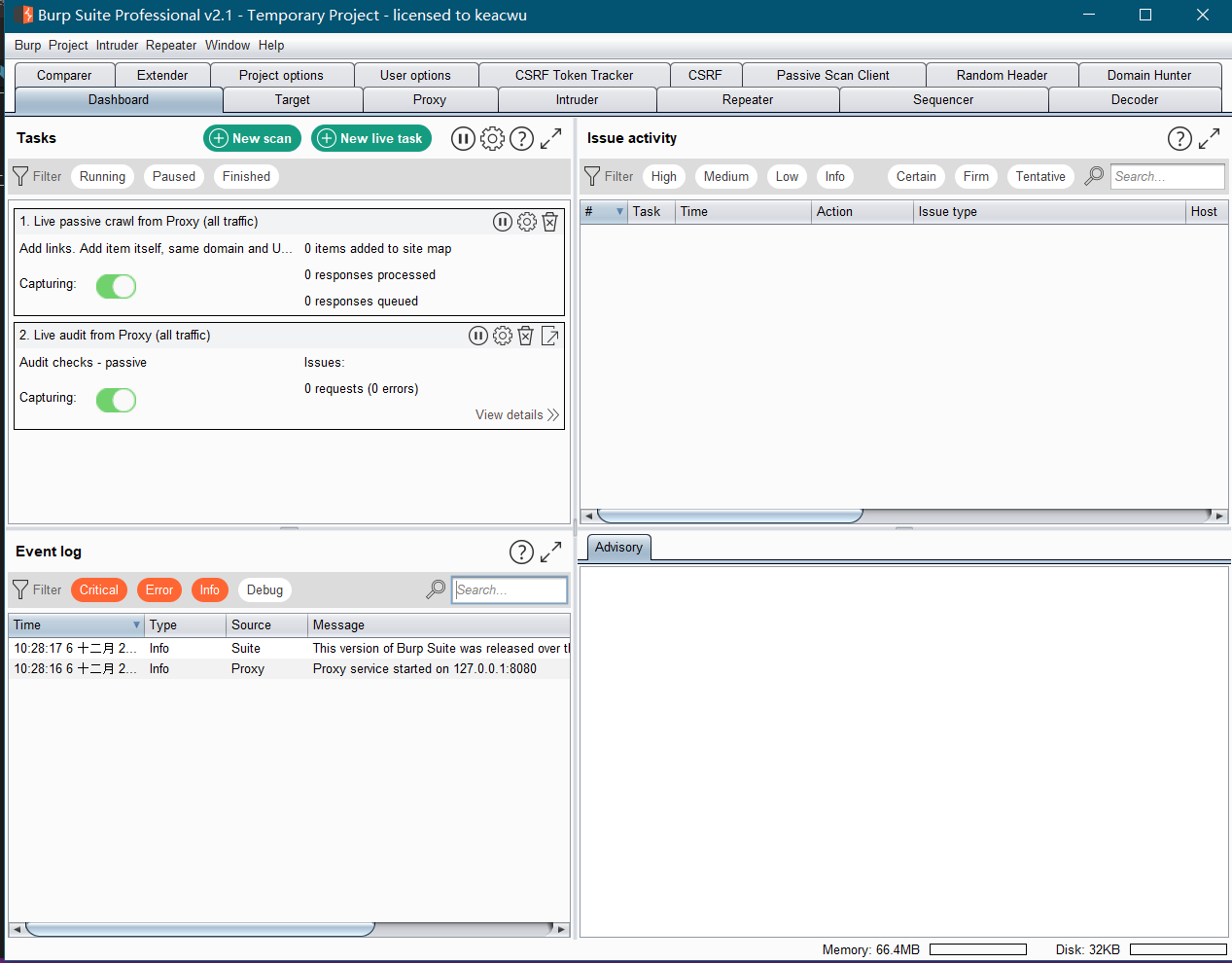
Task: Toggle the Critical event log filter
Action: 99,589
